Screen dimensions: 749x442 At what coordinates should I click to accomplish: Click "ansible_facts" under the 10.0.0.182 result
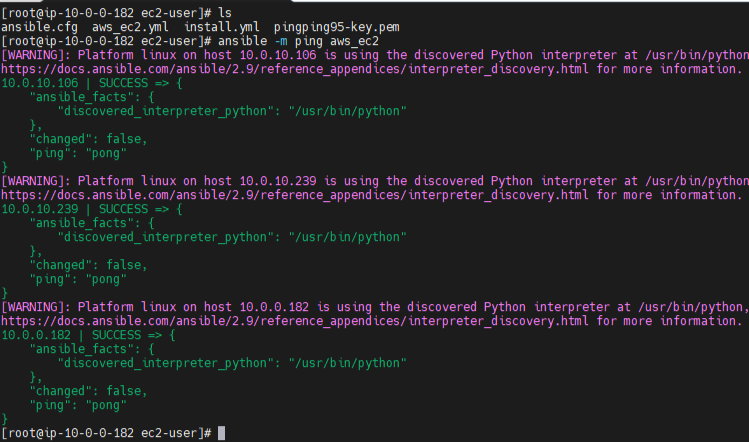pos(82,349)
